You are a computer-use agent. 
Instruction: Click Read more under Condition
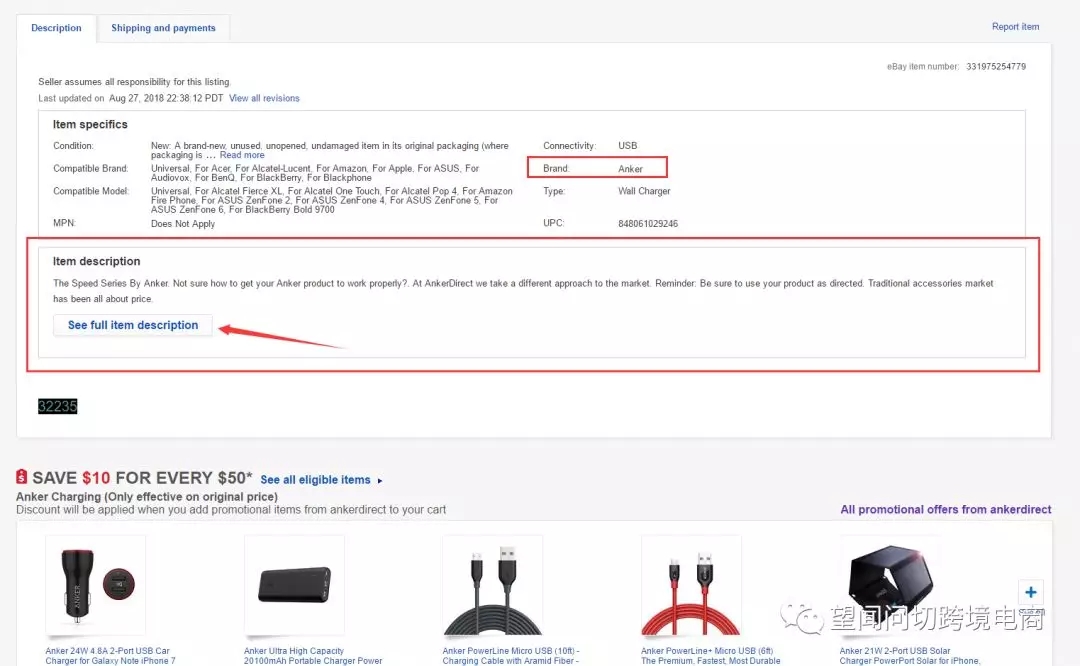[242, 155]
